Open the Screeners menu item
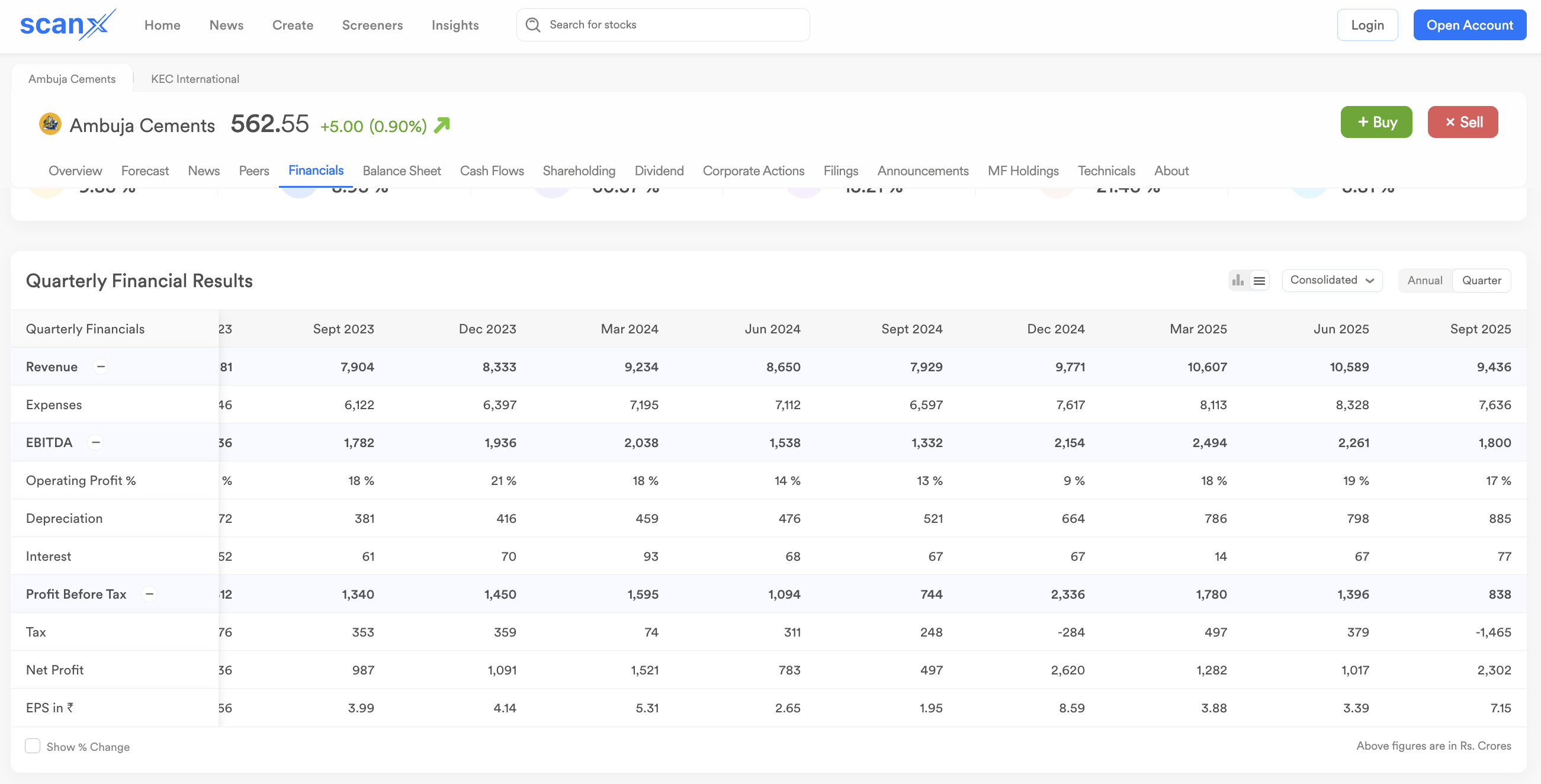This screenshot has height=784, width=1541. (x=372, y=25)
